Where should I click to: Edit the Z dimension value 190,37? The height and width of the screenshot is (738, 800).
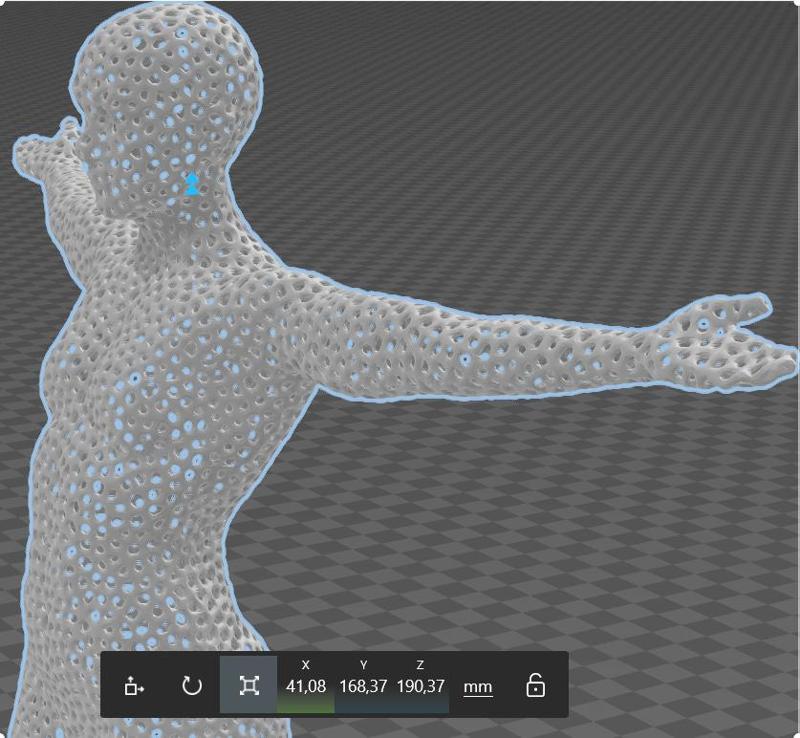419,686
